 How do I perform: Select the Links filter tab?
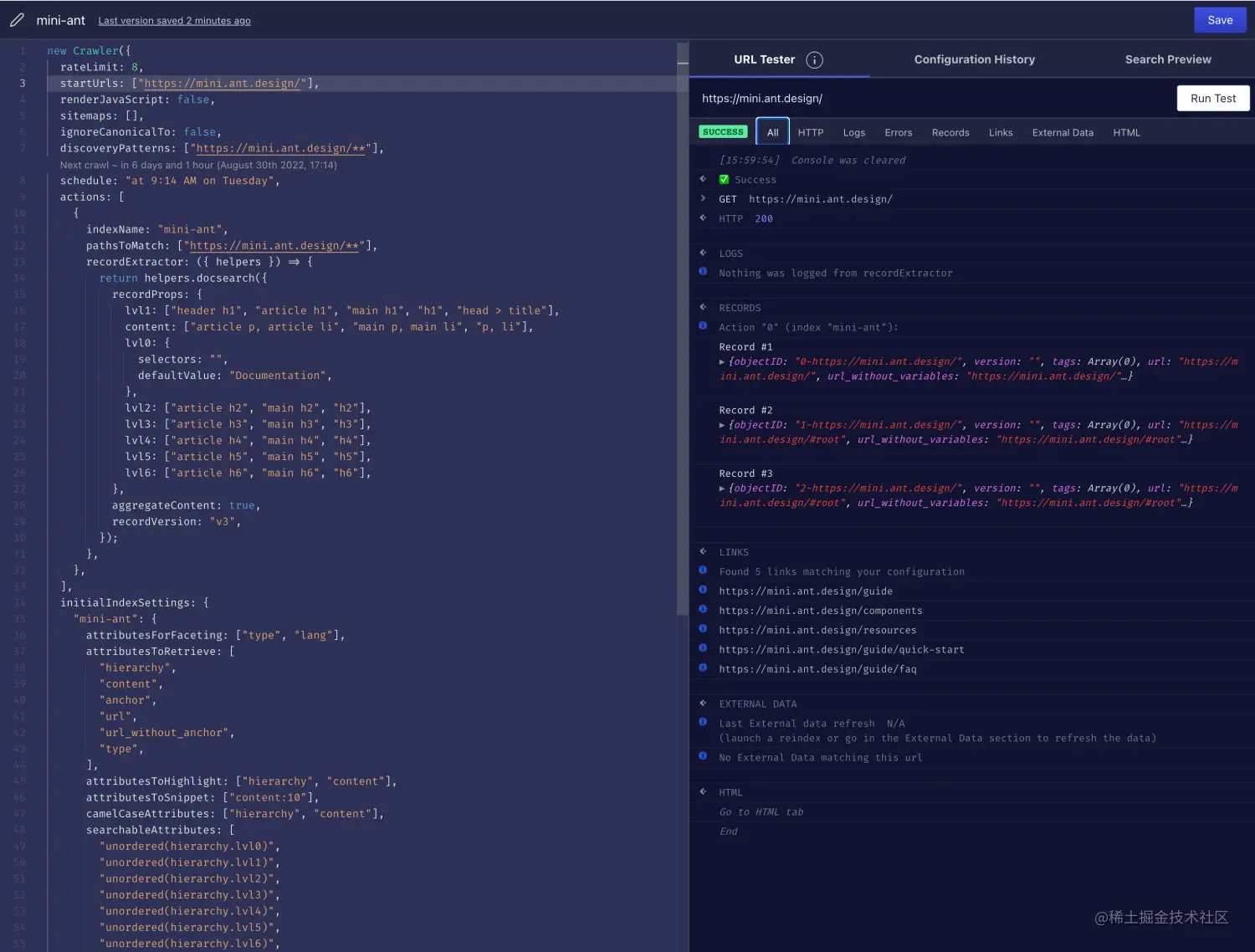point(1001,132)
